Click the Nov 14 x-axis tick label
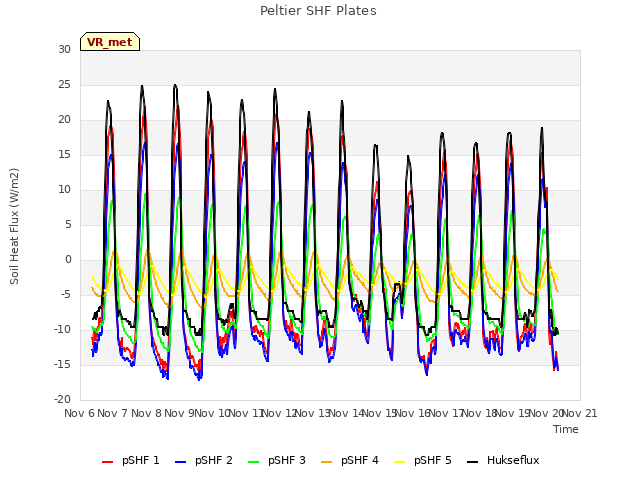 coord(345,413)
